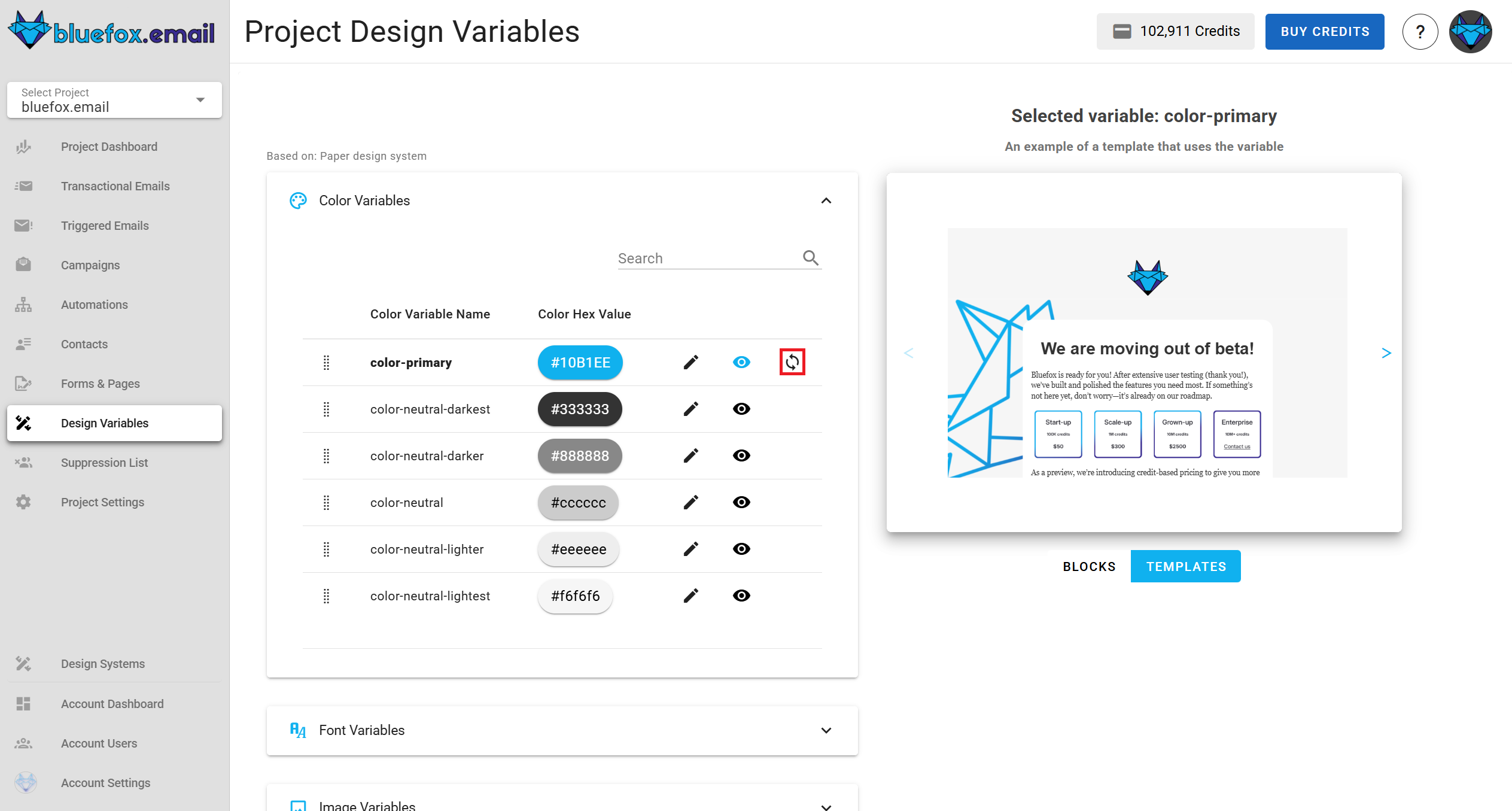
Task: Open the help question mark icon
Action: tap(1420, 32)
